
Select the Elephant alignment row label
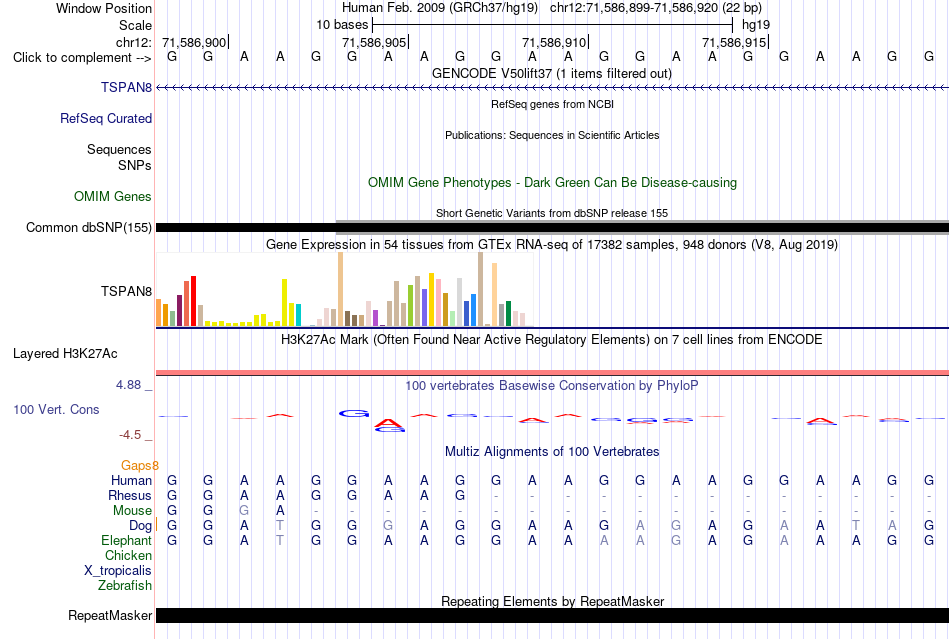pyautogui.click(x=126, y=540)
